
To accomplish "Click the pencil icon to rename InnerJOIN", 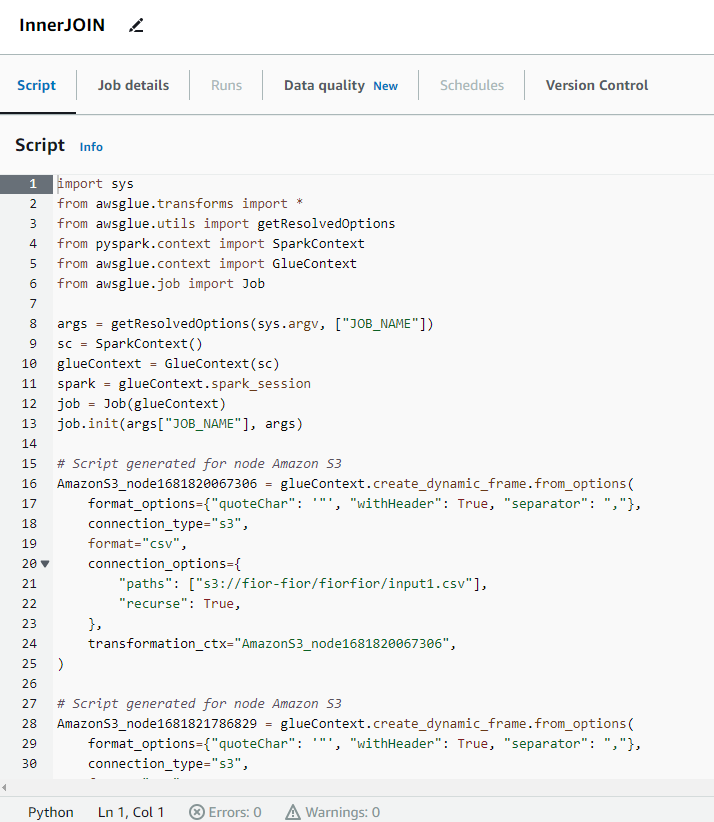I will point(137,26).
